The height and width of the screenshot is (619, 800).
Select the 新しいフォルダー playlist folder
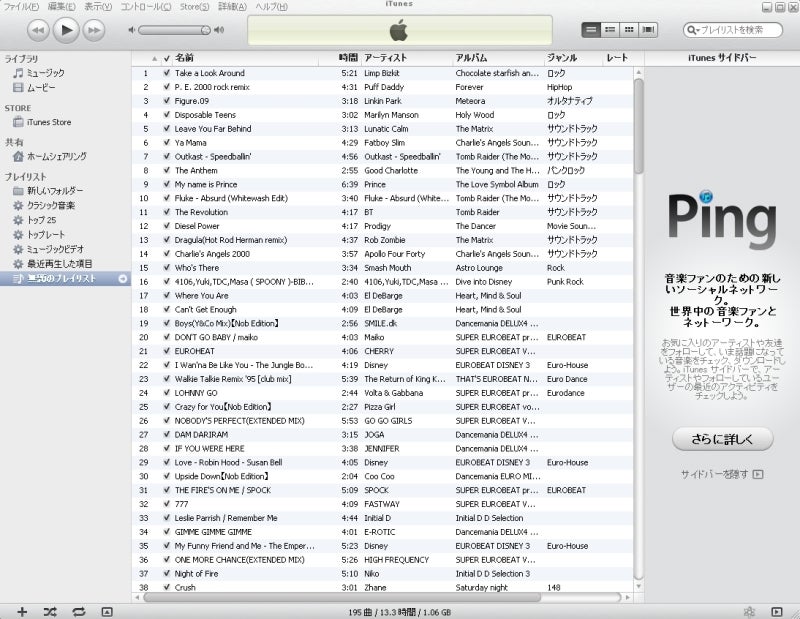[55, 191]
